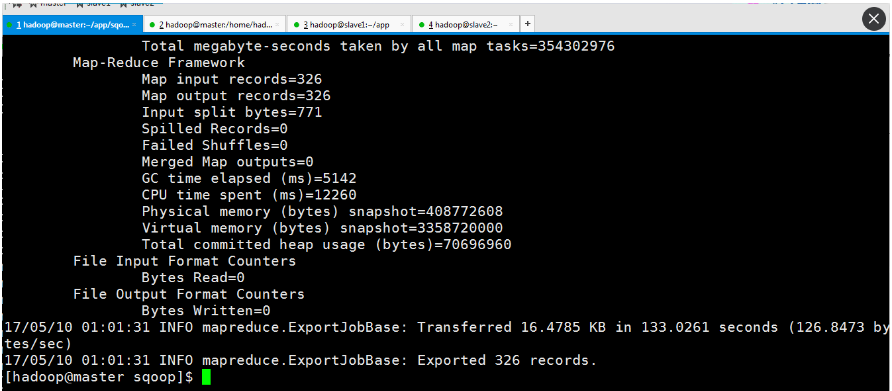Close the hadoop@slave1 session tab
The width and height of the screenshot is (892, 391).
pos(402,24)
